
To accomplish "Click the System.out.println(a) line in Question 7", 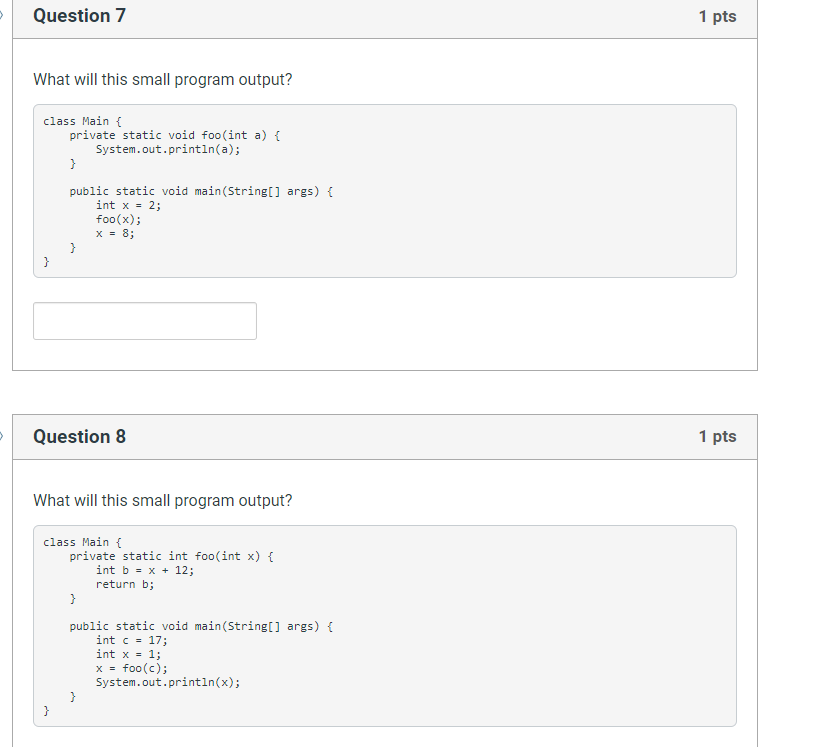I will click(x=166, y=148).
